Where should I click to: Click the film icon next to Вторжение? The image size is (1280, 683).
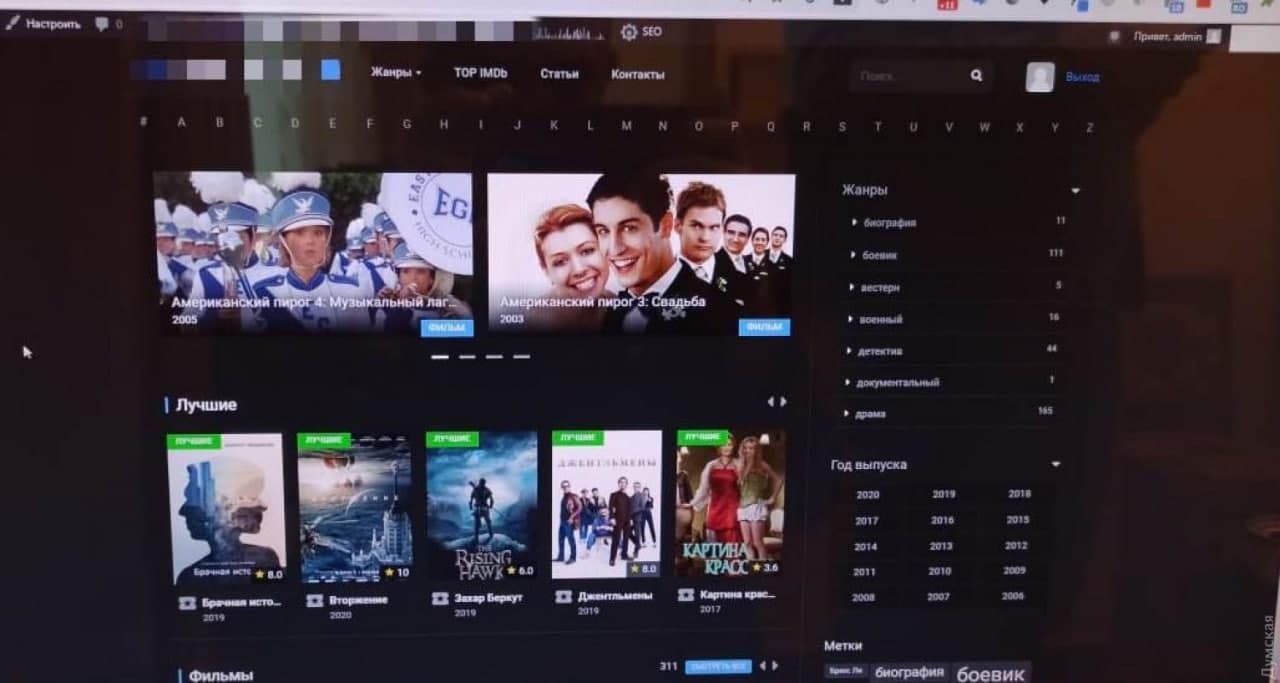[314, 600]
